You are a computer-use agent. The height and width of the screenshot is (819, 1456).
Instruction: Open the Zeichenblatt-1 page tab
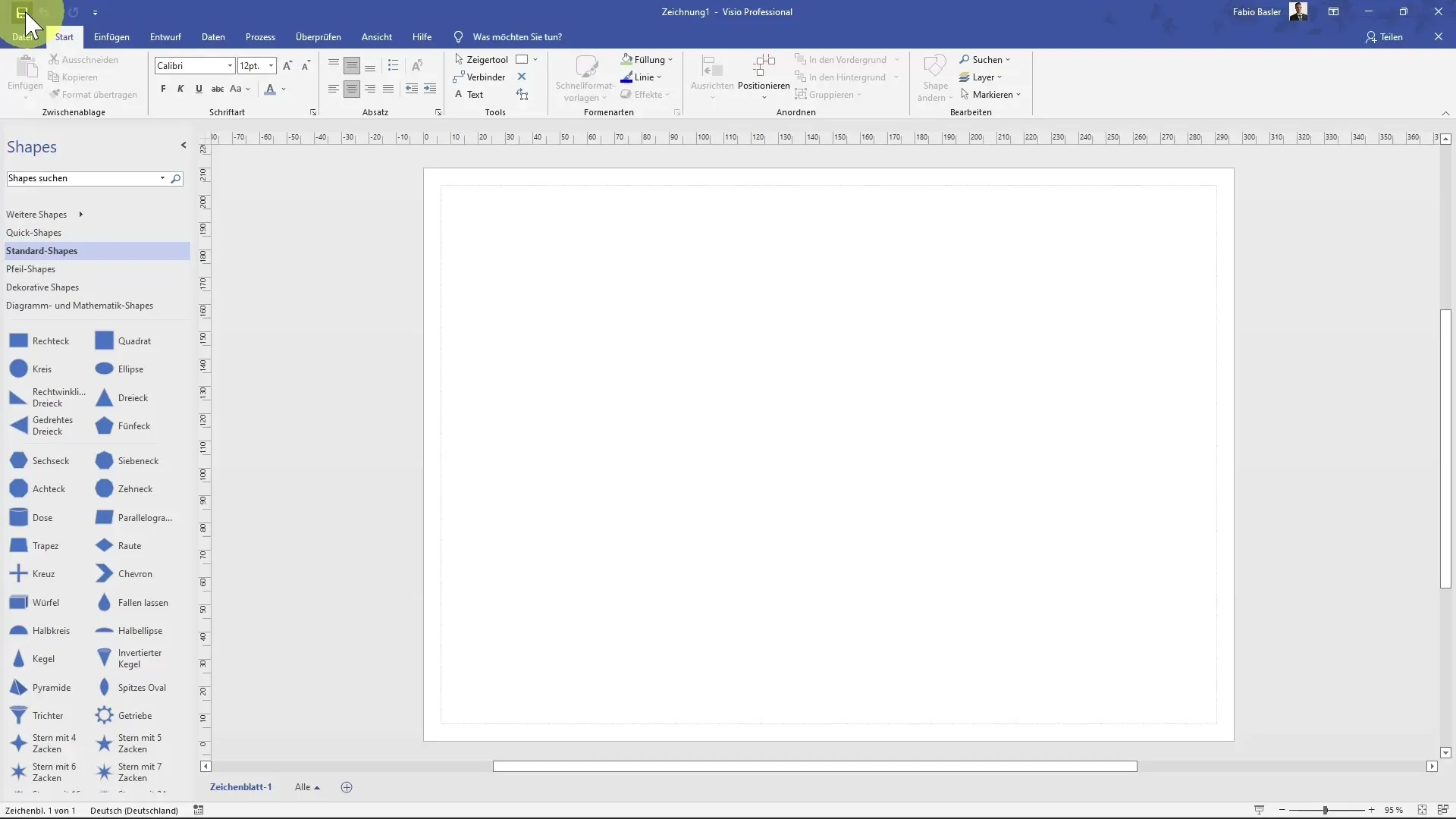[240, 787]
